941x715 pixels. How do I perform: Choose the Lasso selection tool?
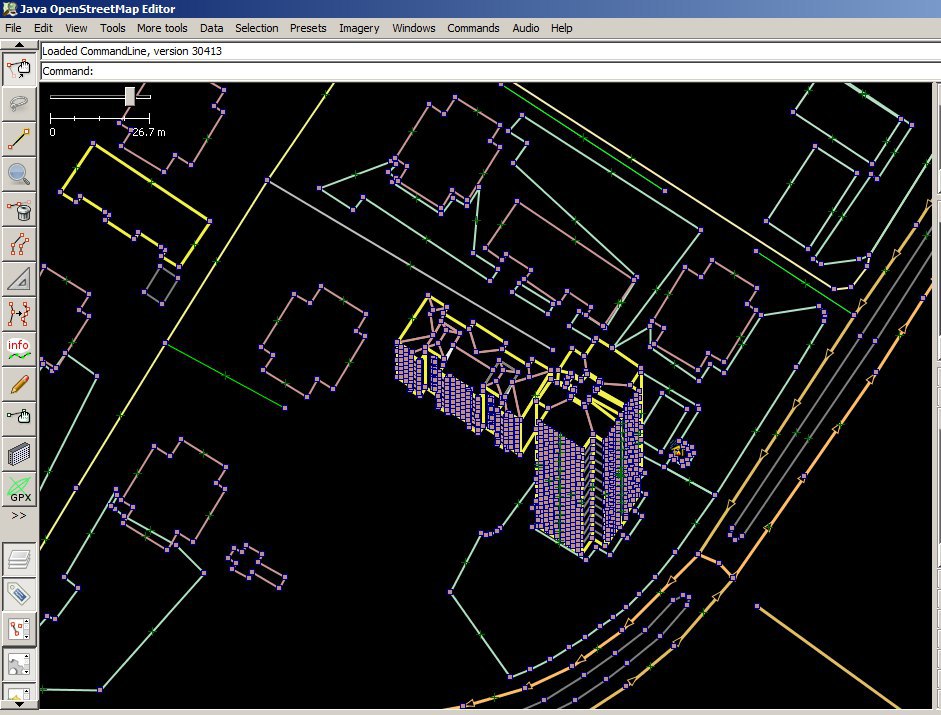pos(19,104)
